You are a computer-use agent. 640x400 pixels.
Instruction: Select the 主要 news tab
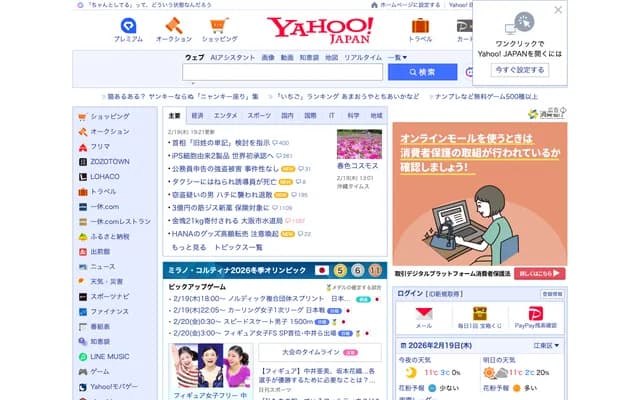coord(175,116)
